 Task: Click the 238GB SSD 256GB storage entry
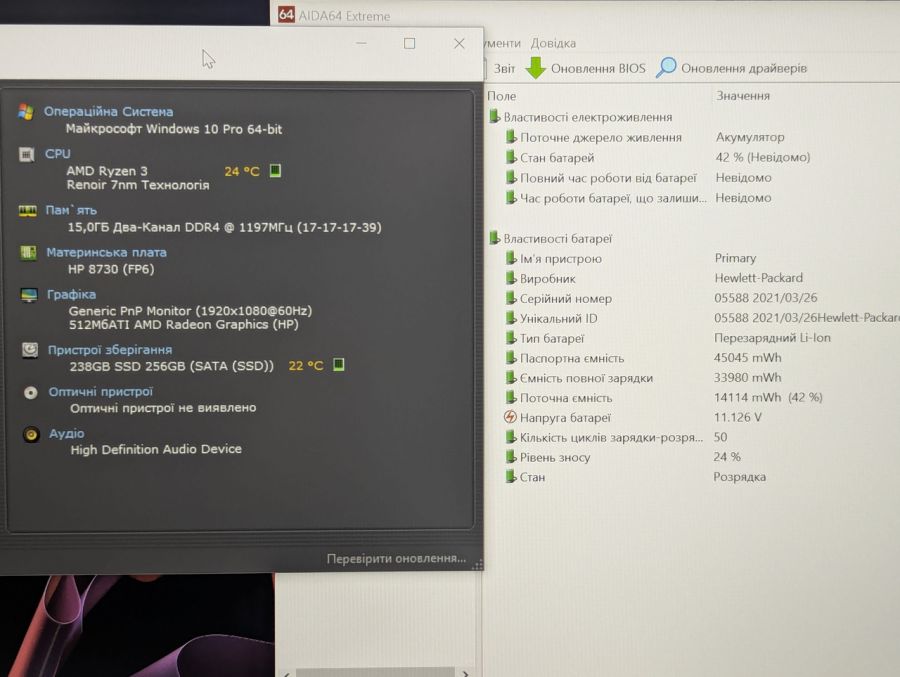coord(172,366)
